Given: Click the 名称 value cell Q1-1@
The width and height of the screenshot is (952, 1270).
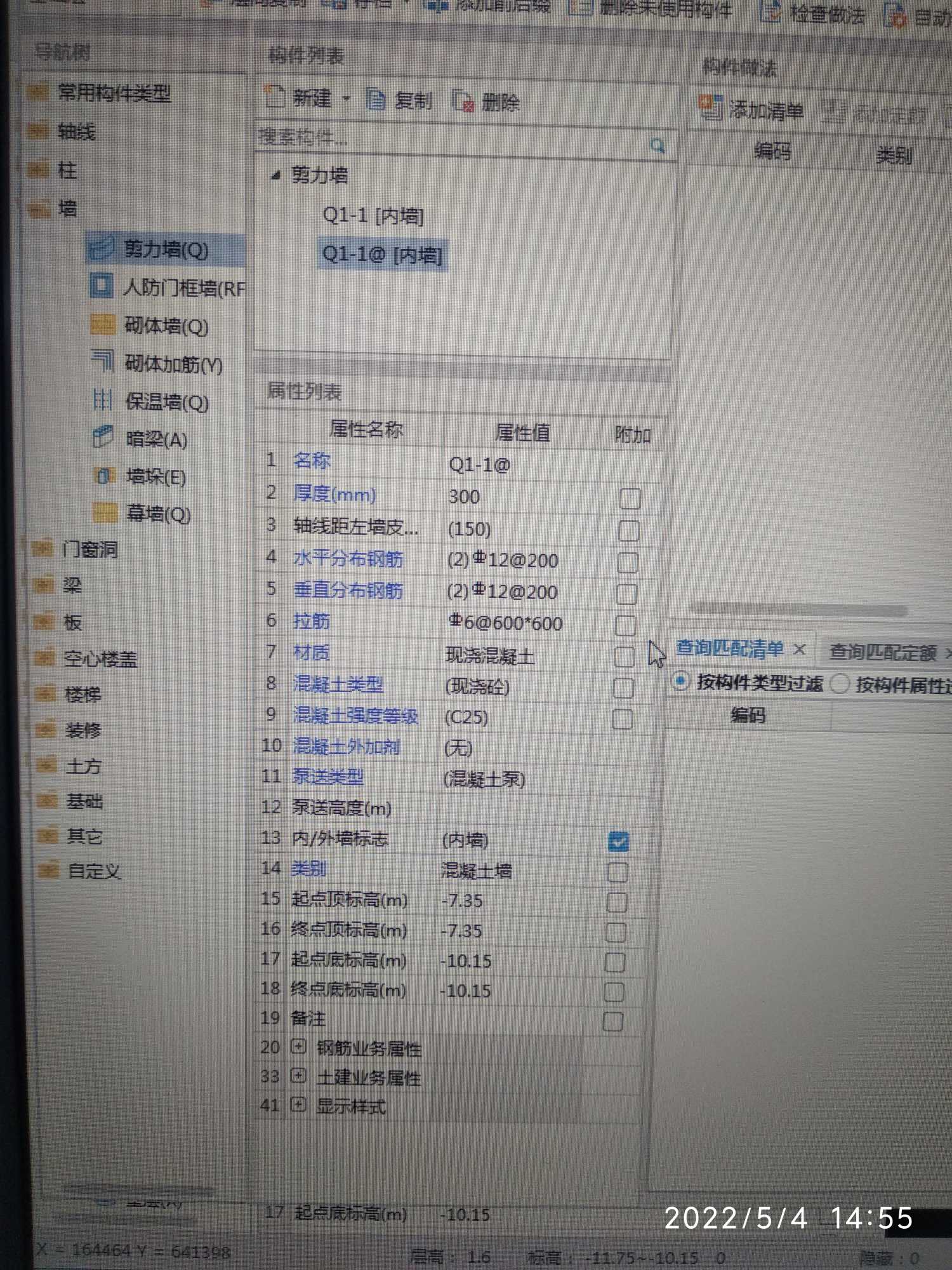Looking at the screenshot, I should pyautogui.click(x=520, y=464).
